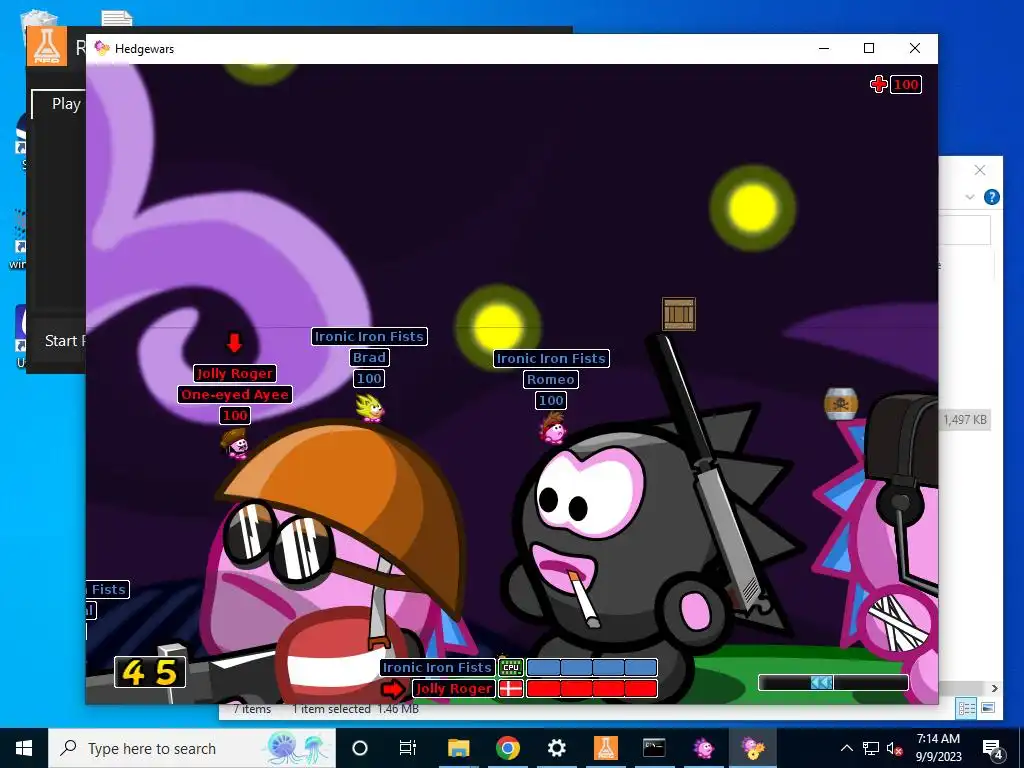This screenshot has height=768, width=1024.
Task: Click the Hedgewars title bar icon
Action: tap(101, 48)
